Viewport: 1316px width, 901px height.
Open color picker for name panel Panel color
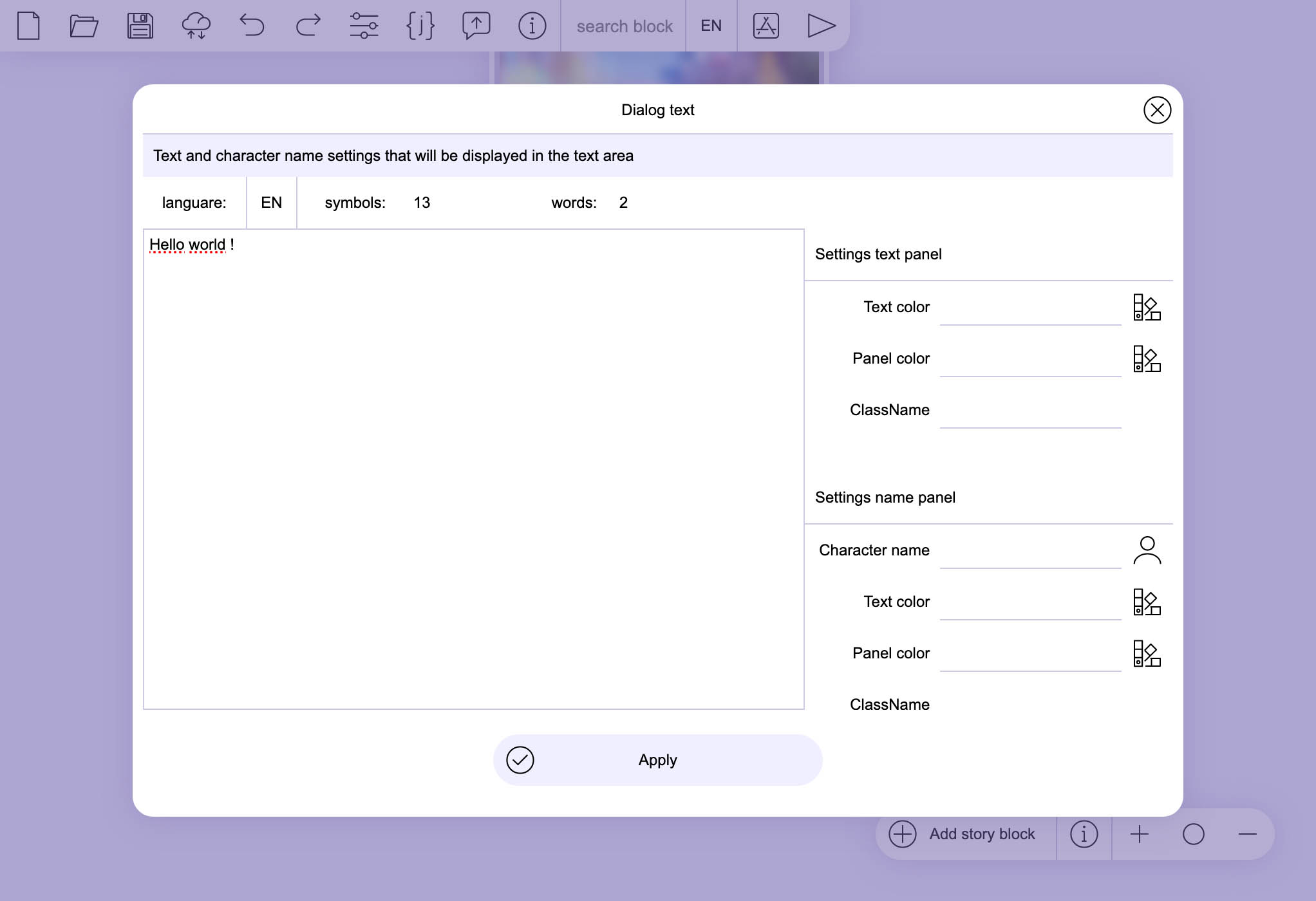pyautogui.click(x=1147, y=653)
